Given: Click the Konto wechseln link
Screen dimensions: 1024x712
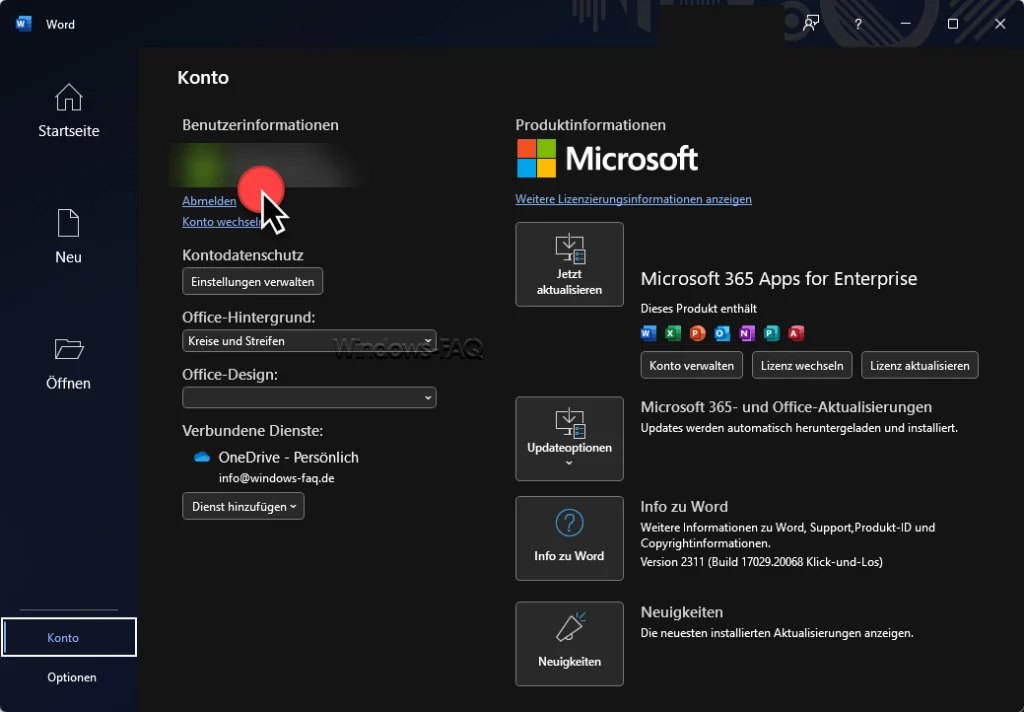Looking at the screenshot, I should (x=222, y=221).
